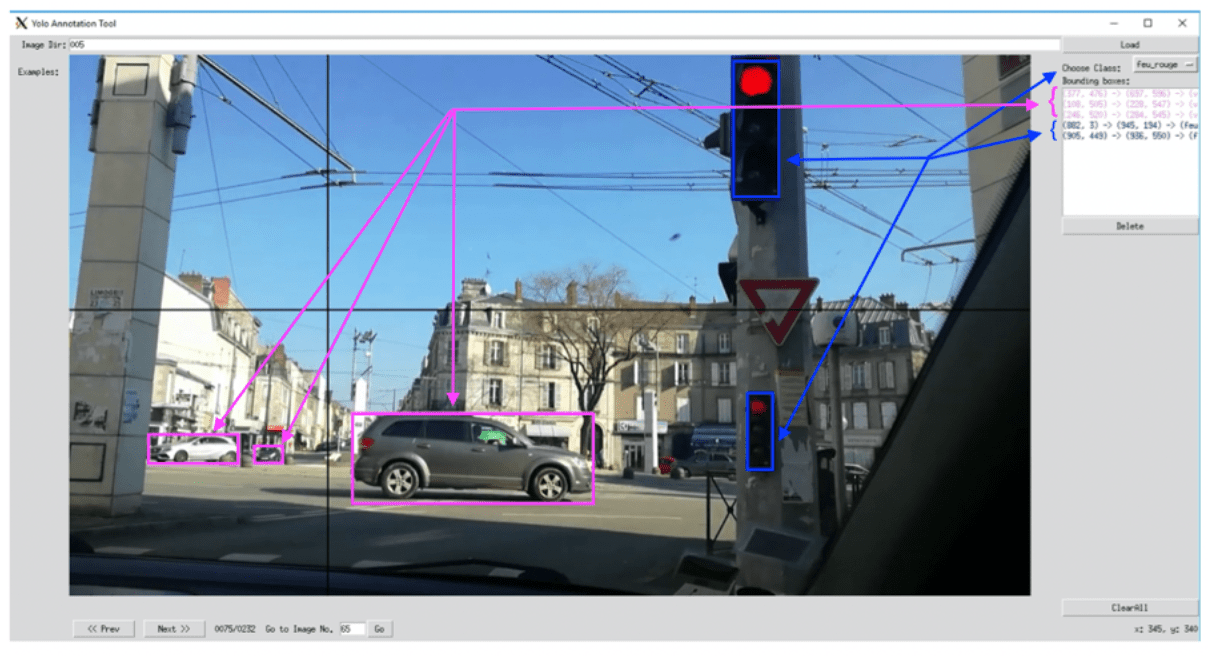
Task: Click the small lower traffic light box
Action: coord(760,431)
